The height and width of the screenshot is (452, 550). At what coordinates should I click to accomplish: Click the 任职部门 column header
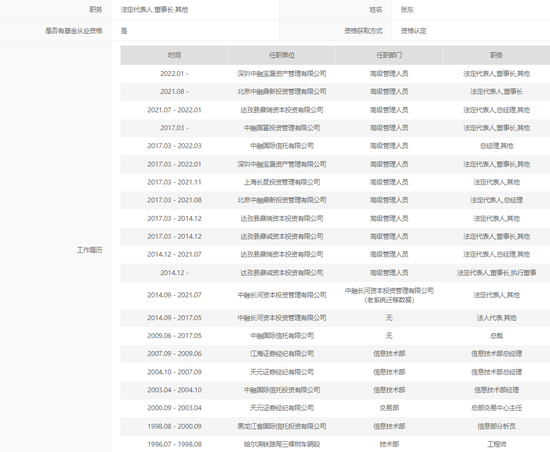[x=389, y=55]
